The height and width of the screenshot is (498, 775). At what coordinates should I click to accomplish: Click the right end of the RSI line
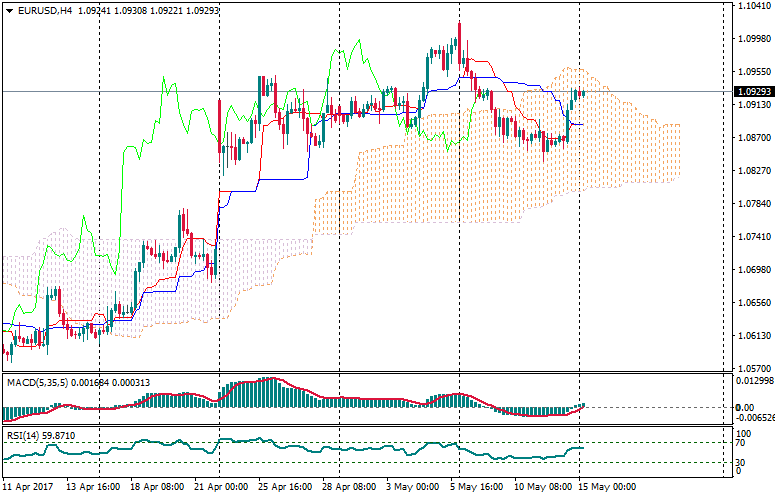tap(583, 449)
